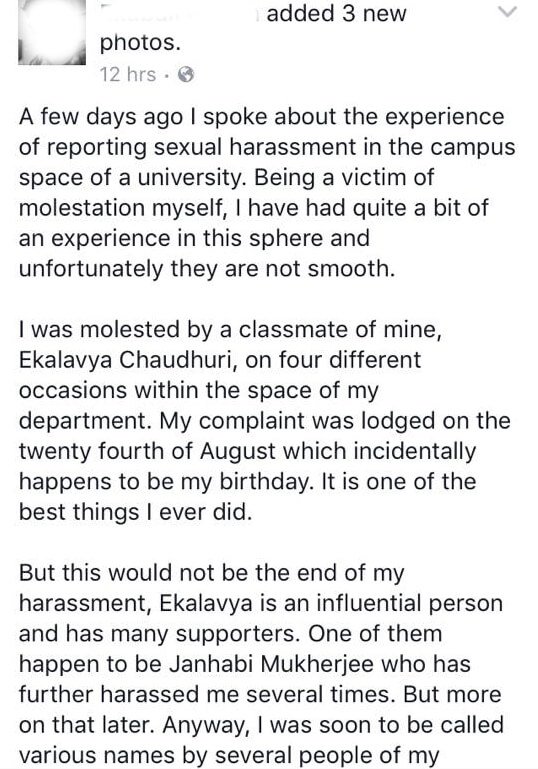
Task: Click the line "of reporting sexual harassment in the campus"
Action: [x=267, y=148]
